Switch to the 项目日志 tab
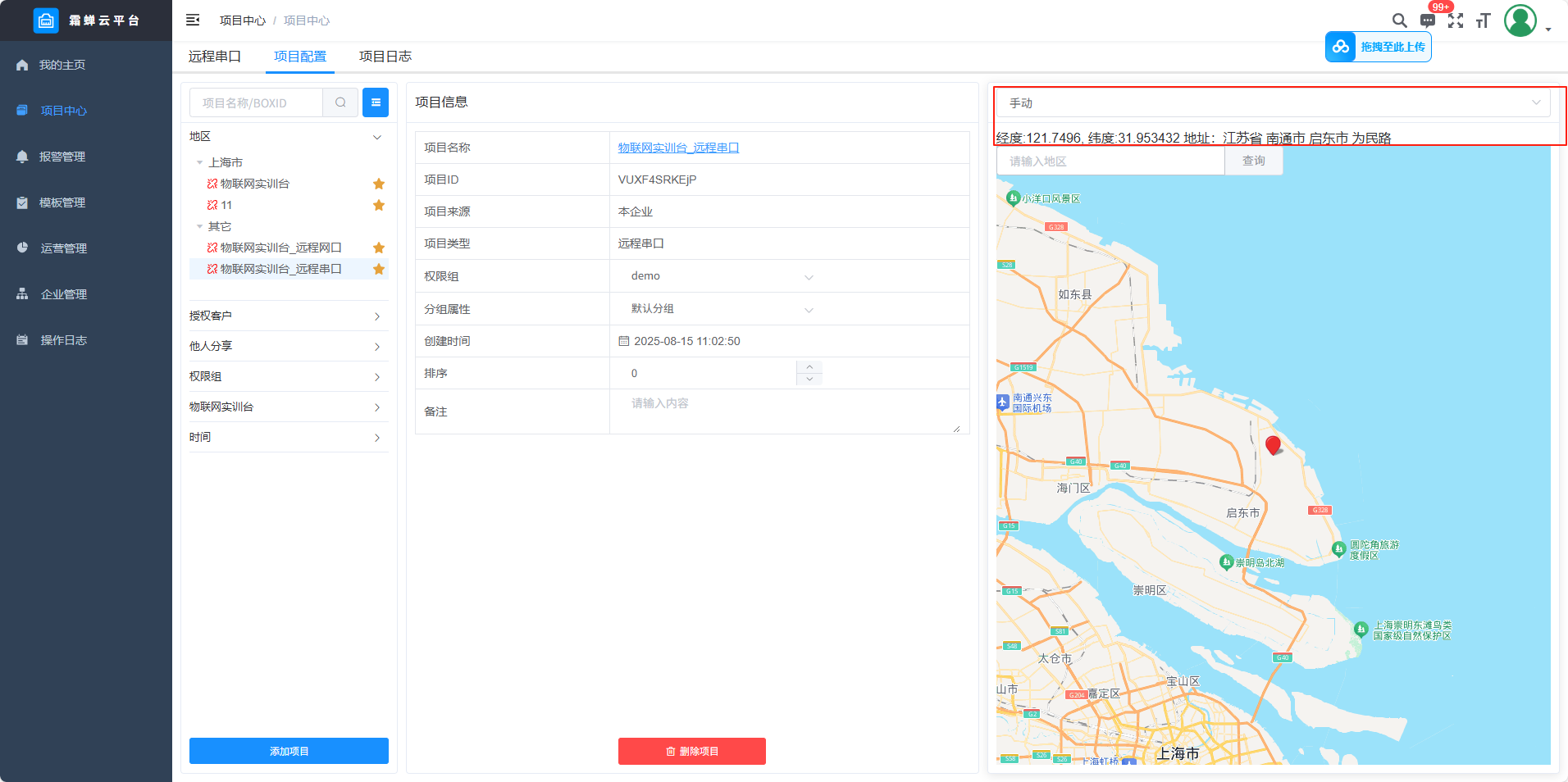The image size is (1568, 782). (385, 57)
